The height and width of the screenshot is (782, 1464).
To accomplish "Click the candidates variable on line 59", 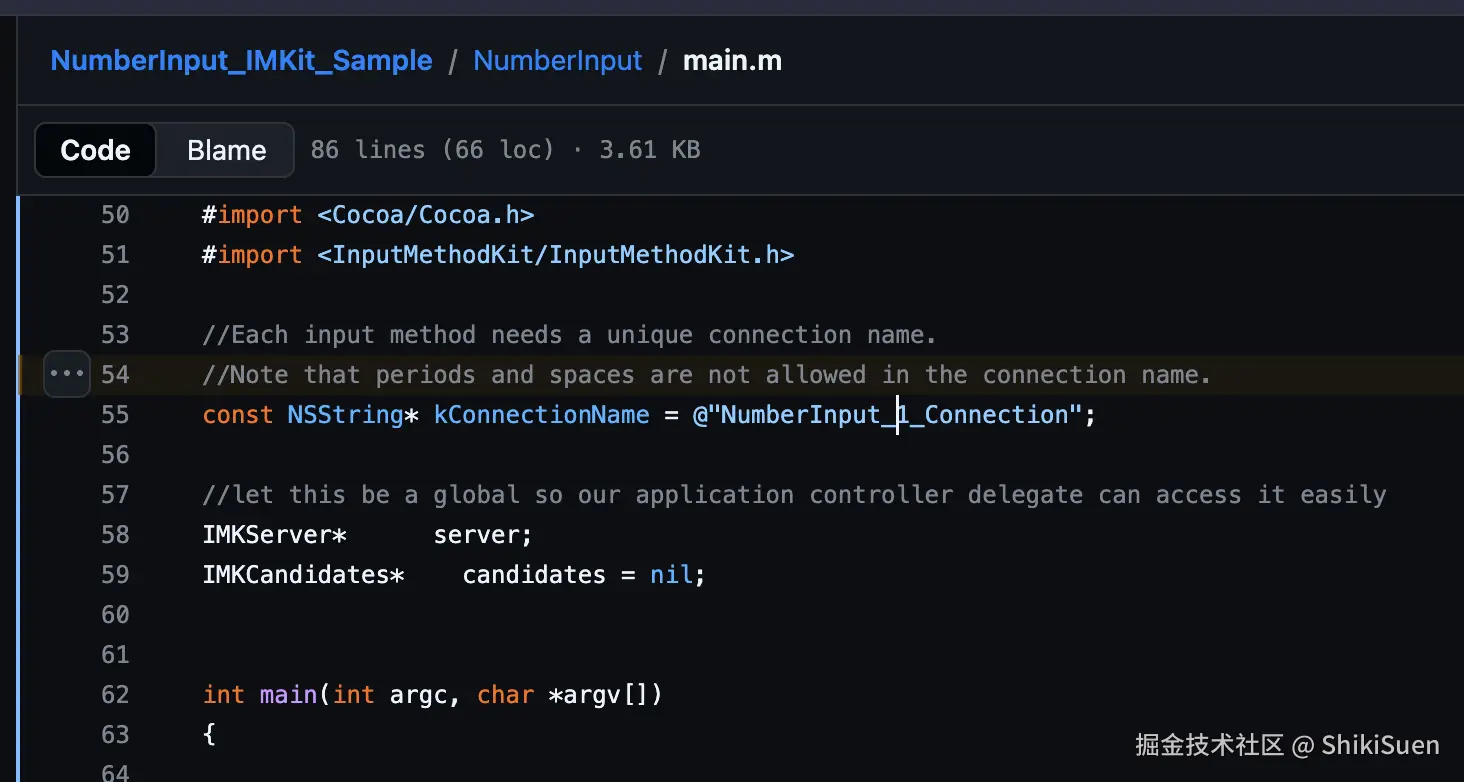I will tap(534, 575).
